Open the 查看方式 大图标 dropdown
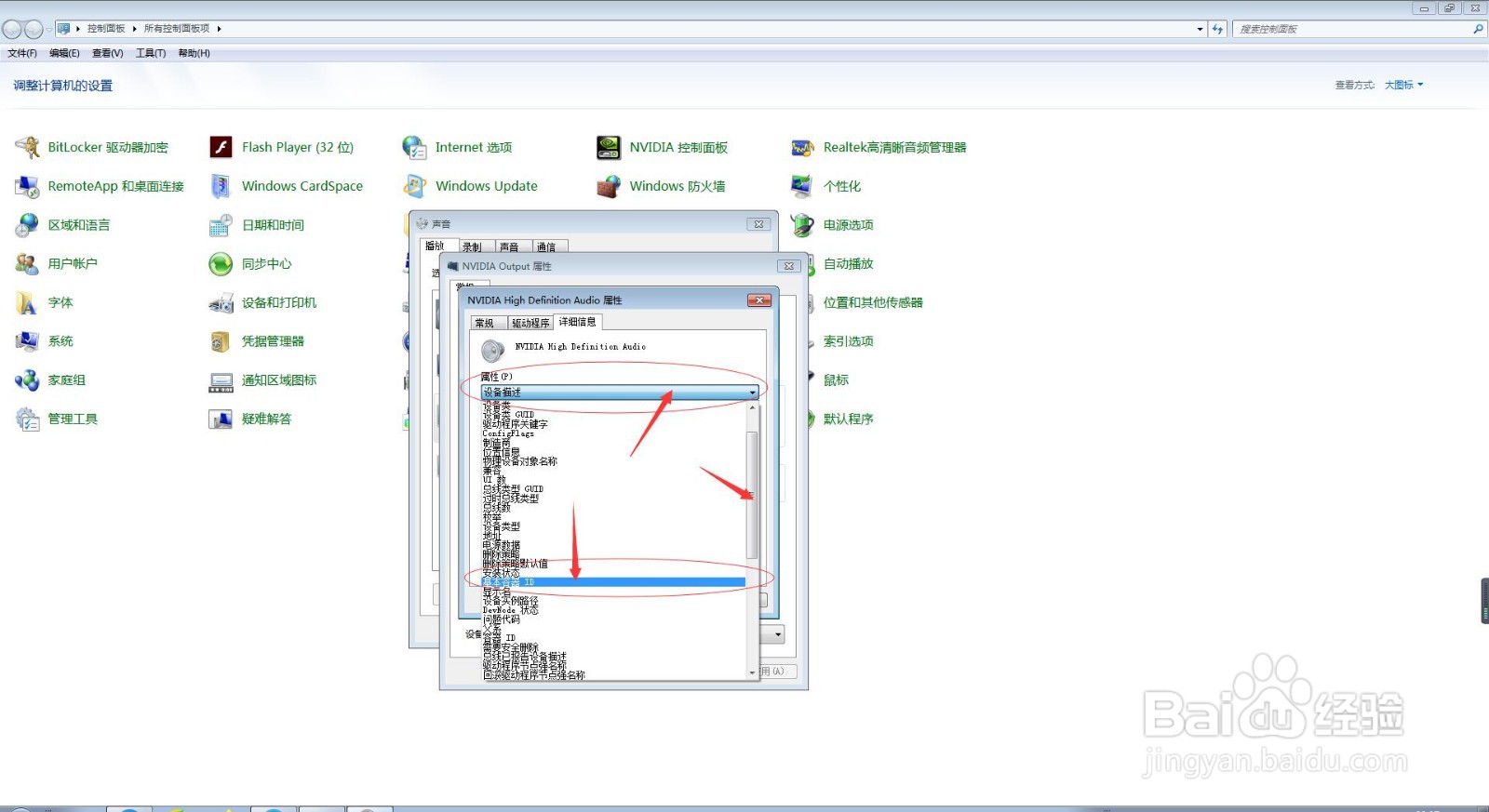This screenshot has width=1489, height=812. 1403,85
